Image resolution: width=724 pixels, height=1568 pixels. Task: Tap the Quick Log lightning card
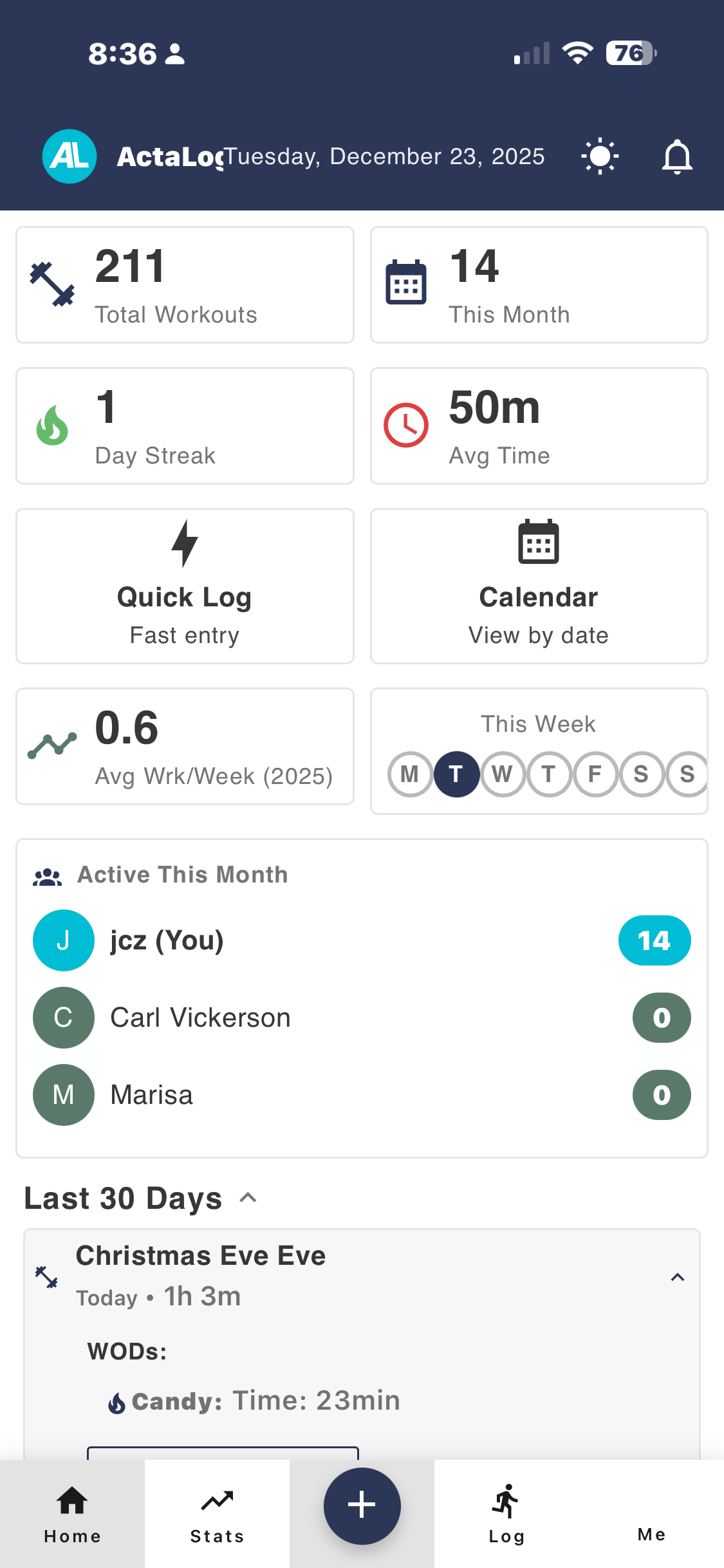pyautogui.click(x=185, y=586)
